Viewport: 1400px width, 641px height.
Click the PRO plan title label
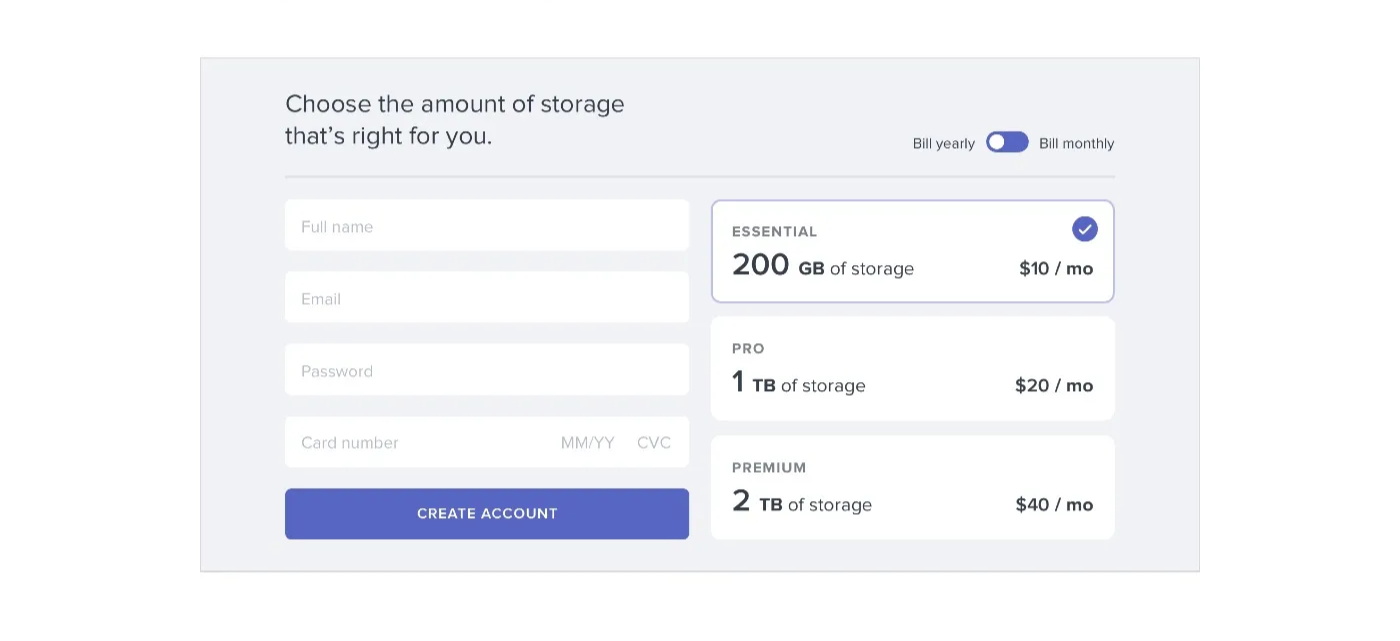point(748,349)
